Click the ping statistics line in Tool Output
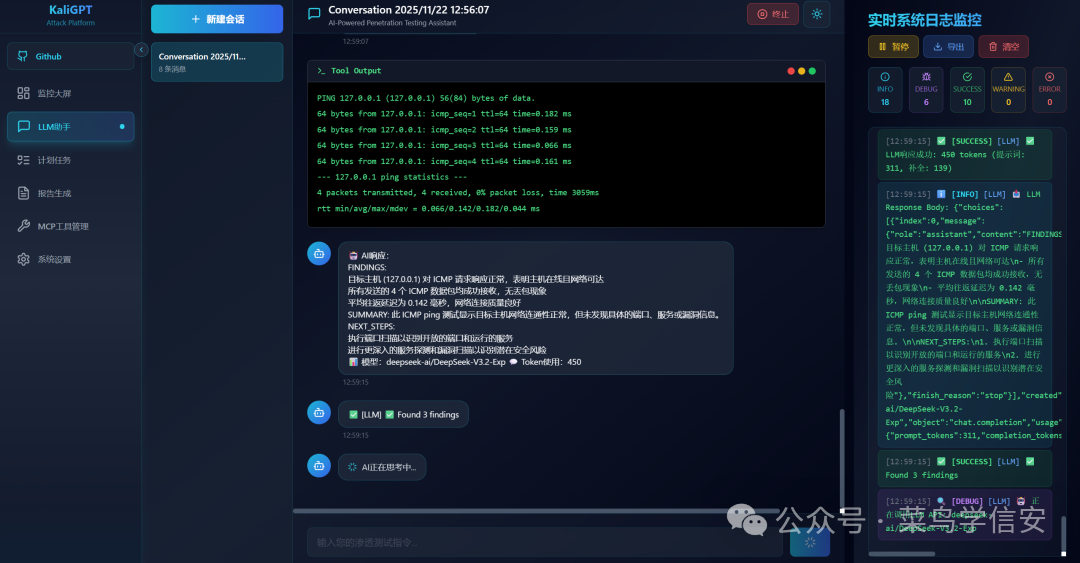The height and width of the screenshot is (563, 1080). tap(392, 177)
